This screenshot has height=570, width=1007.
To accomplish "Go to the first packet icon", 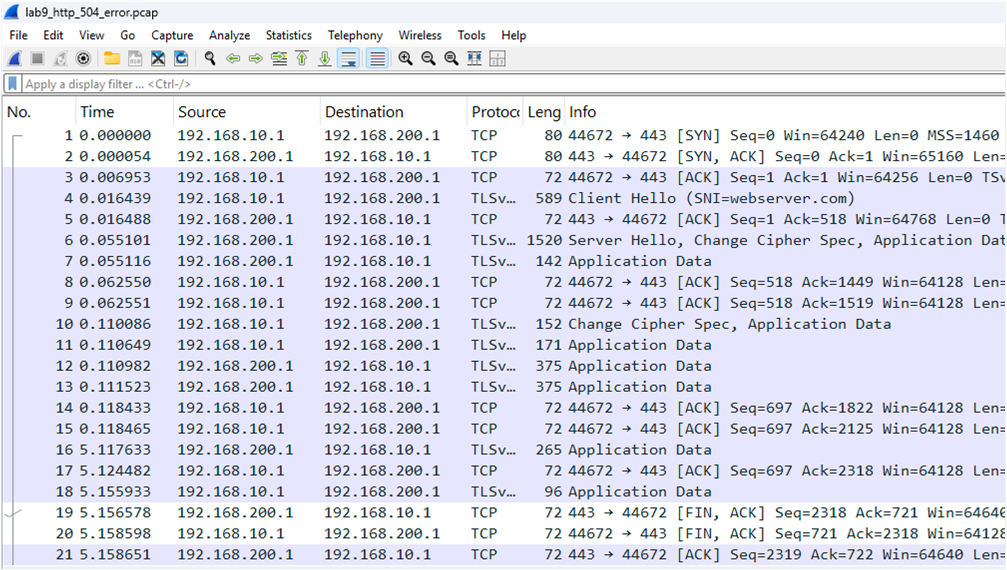I will point(302,59).
